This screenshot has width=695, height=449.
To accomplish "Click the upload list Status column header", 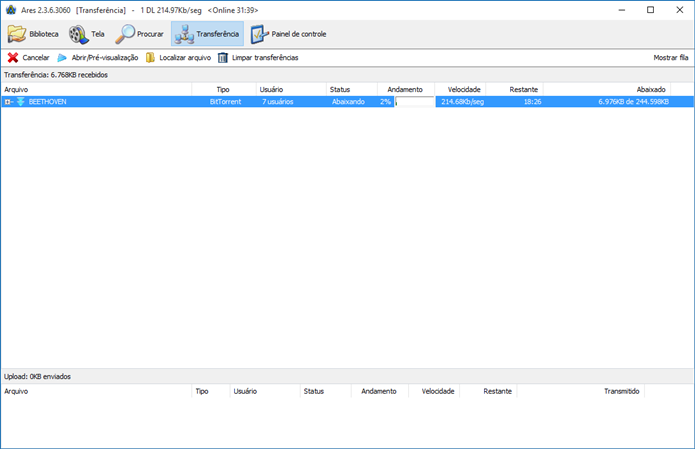I will (326, 391).
